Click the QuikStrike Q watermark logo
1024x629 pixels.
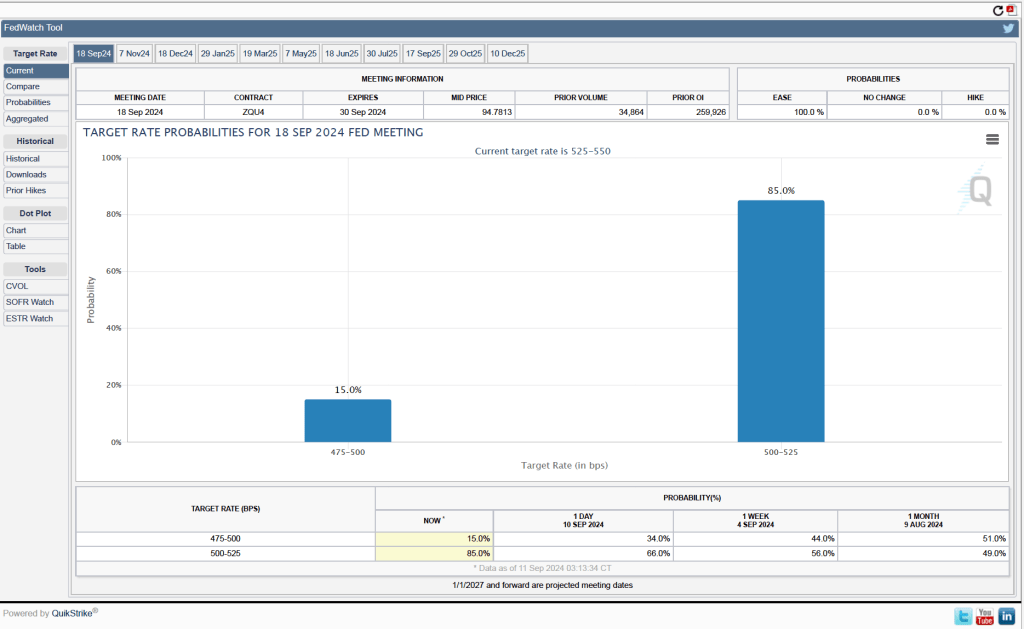pos(978,190)
